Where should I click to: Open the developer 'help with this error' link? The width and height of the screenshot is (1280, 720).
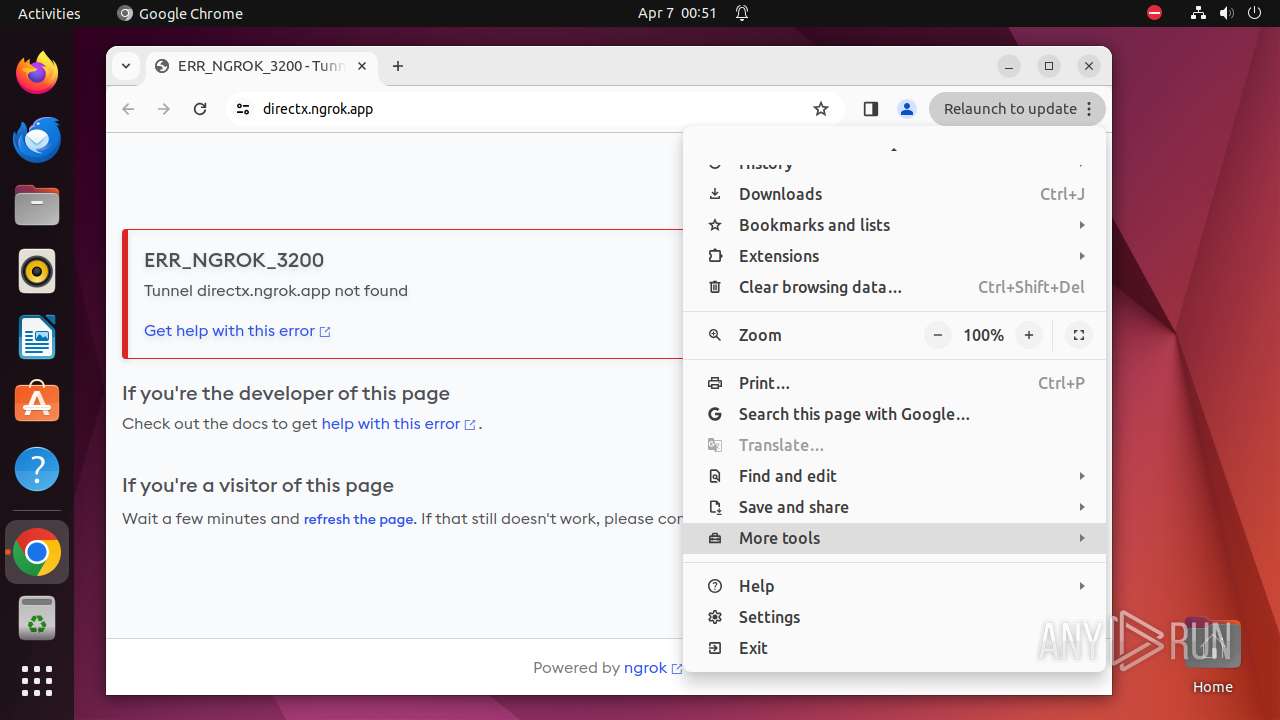(398, 424)
